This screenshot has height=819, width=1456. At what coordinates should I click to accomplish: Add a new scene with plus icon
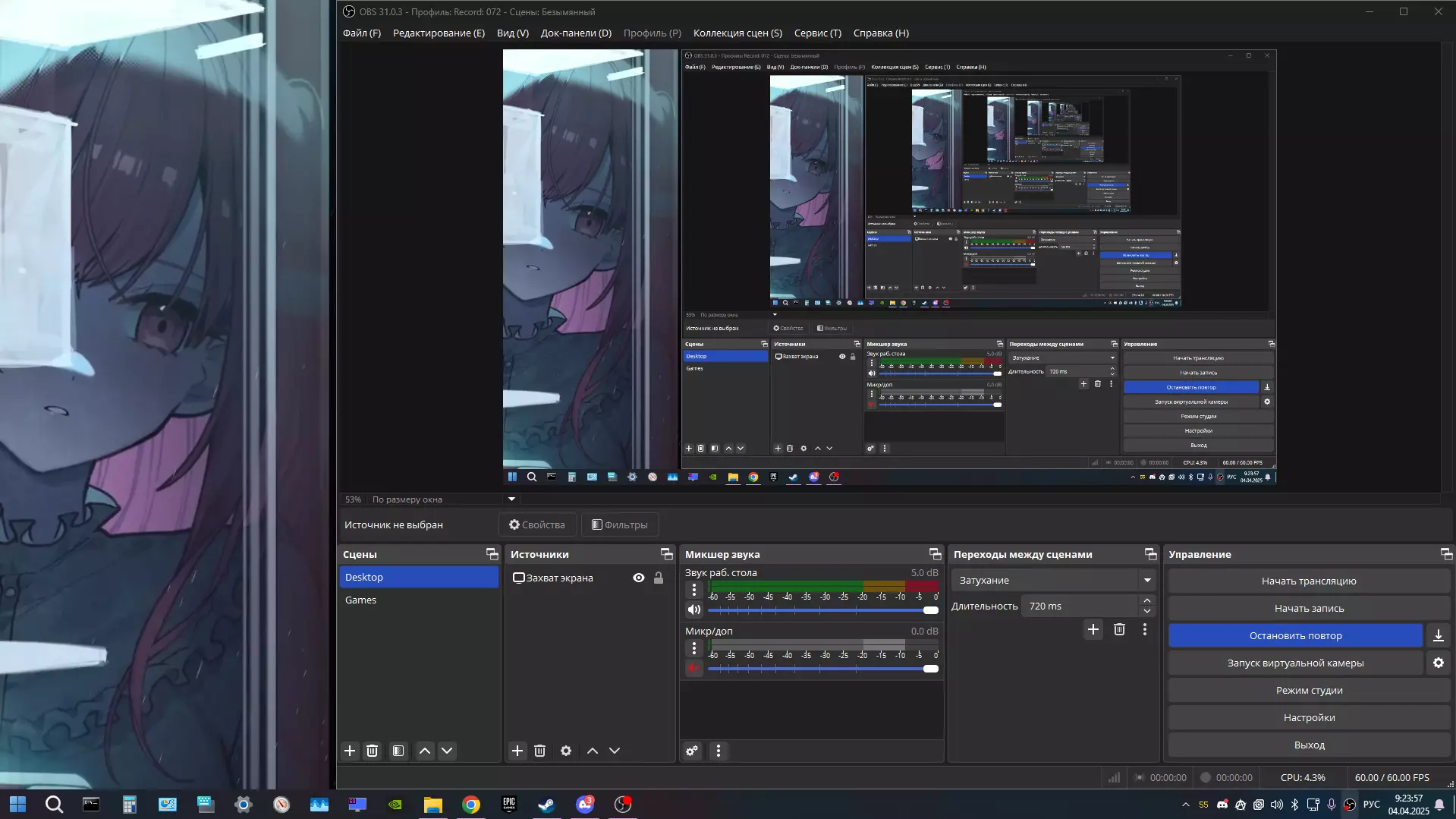[350, 751]
